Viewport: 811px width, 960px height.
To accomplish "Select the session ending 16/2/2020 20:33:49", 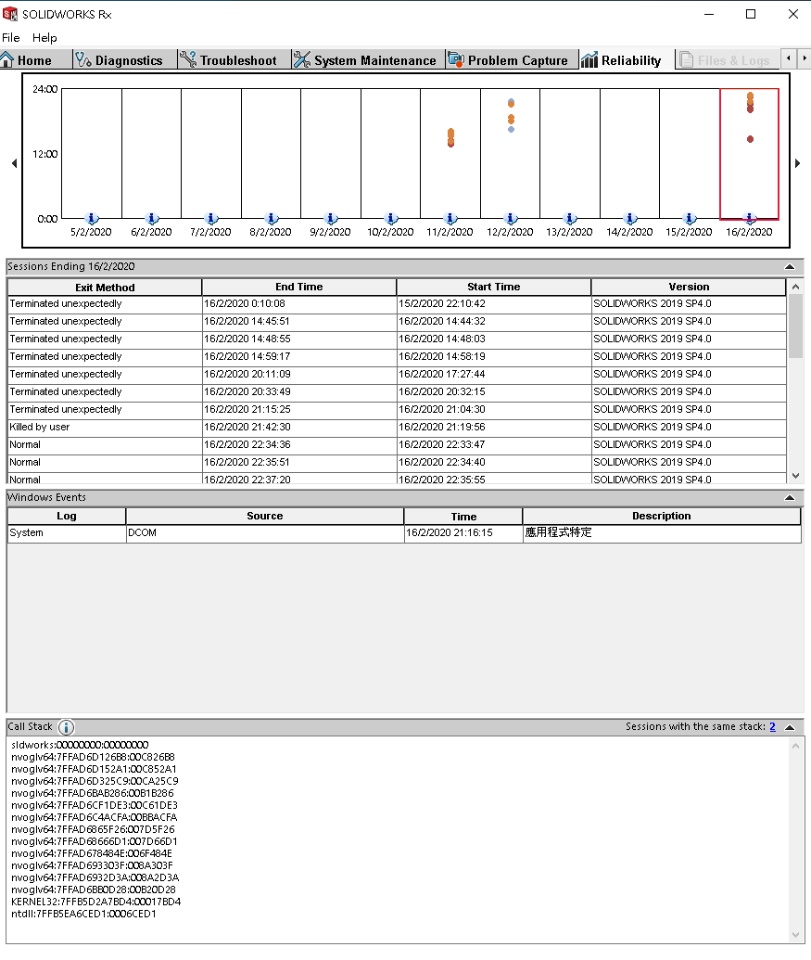I will coord(397,392).
